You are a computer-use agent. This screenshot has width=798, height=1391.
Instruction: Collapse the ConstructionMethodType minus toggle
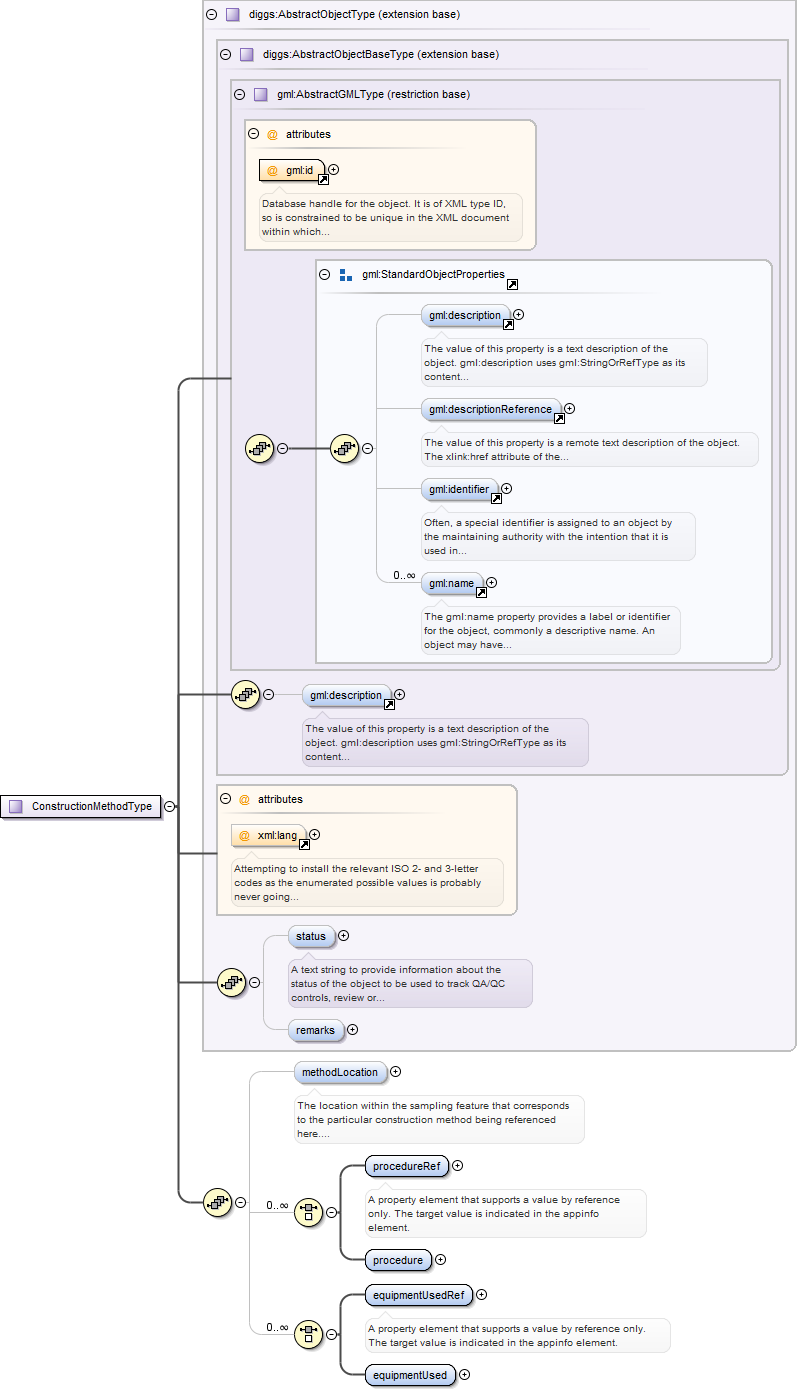click(170, 806)
